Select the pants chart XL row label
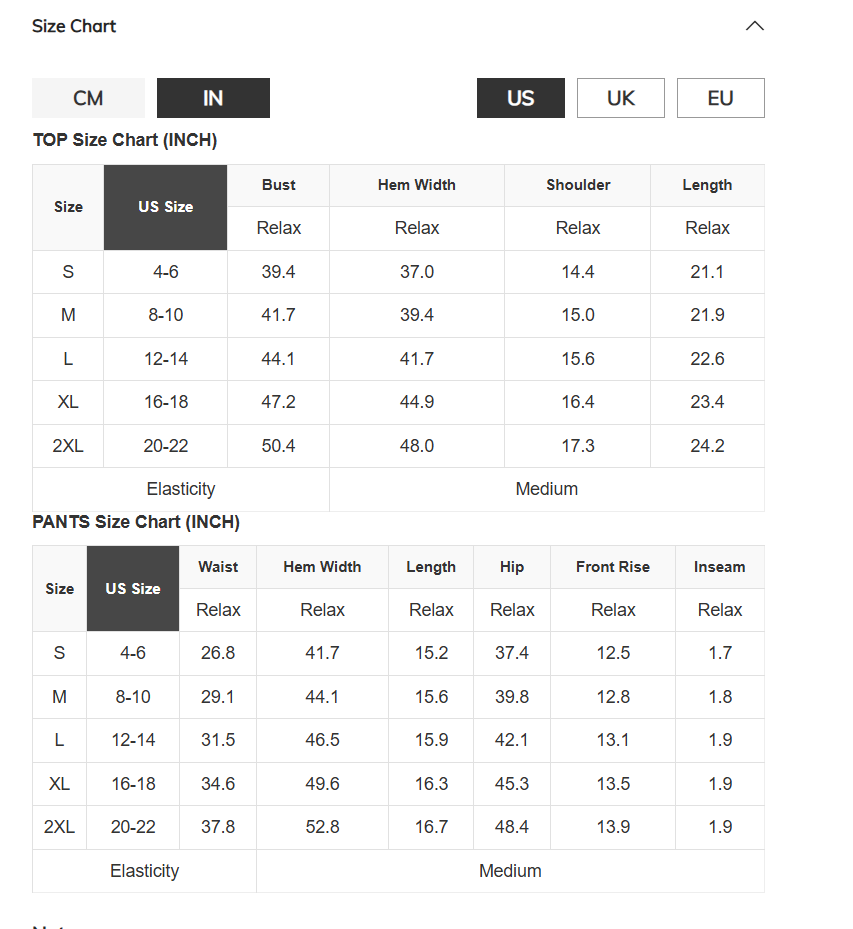This screenshot has width=853, height=929. tap(59, 784)
